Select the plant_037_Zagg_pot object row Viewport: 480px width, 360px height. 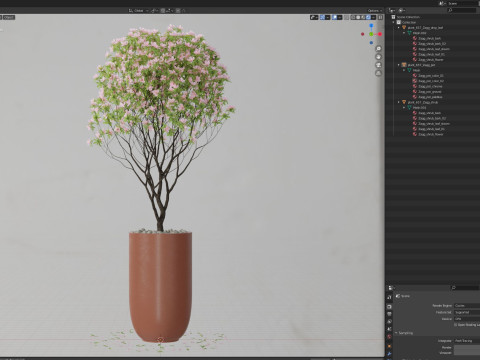433,65
